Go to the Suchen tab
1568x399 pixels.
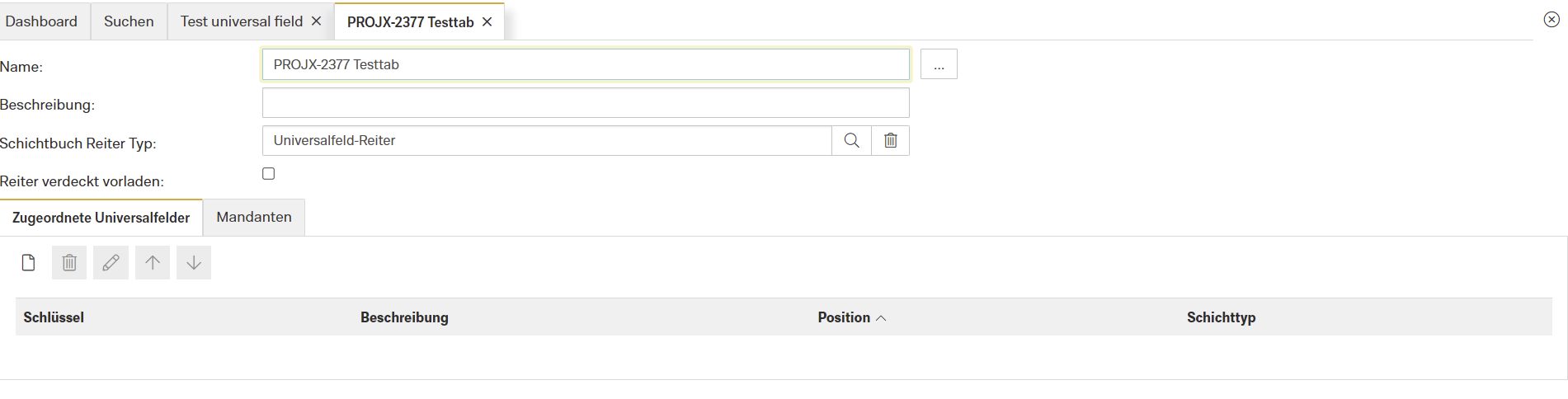point(129,21)
